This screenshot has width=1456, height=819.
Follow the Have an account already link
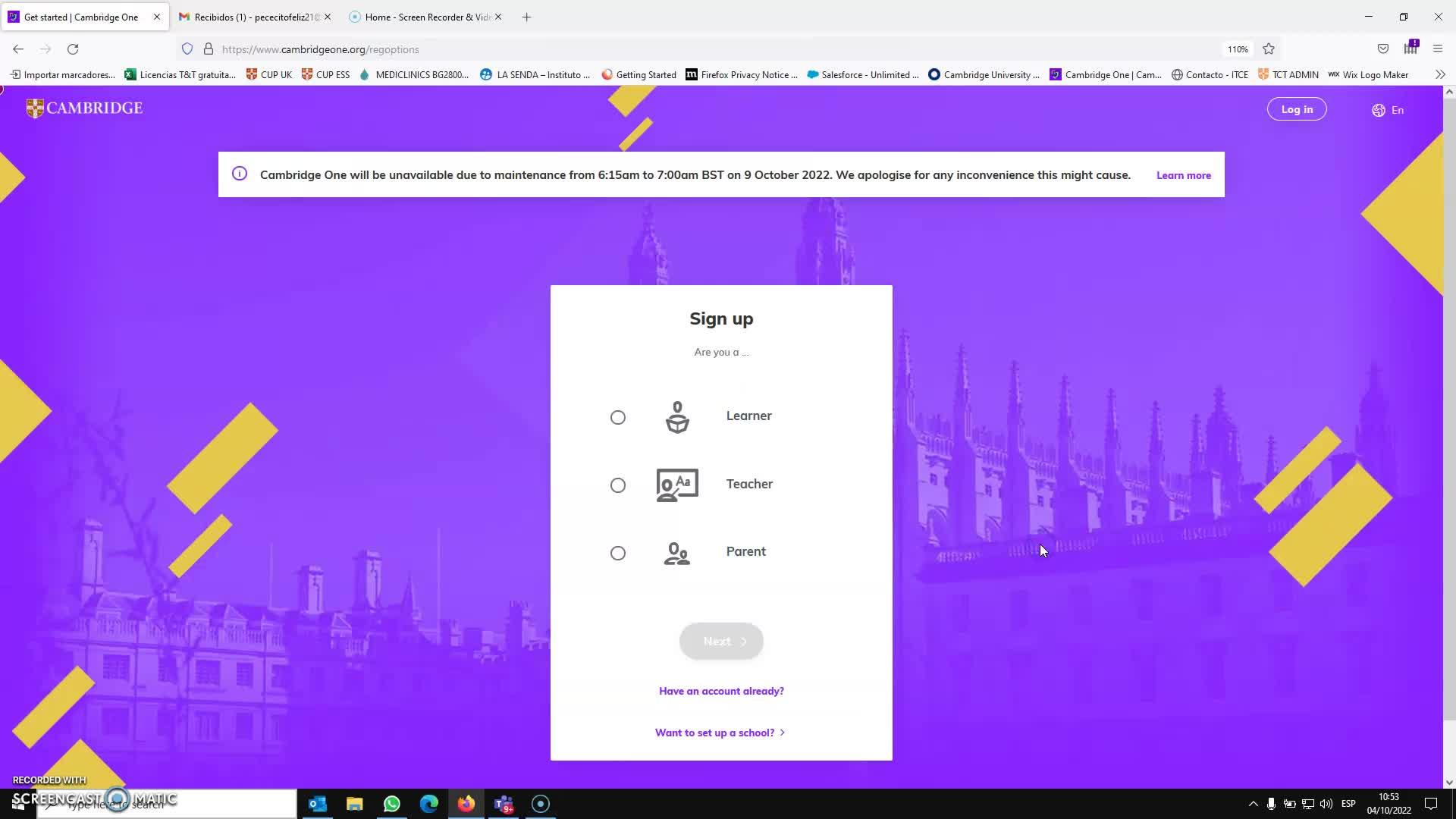pyautogui.click(x=721, y=691)
